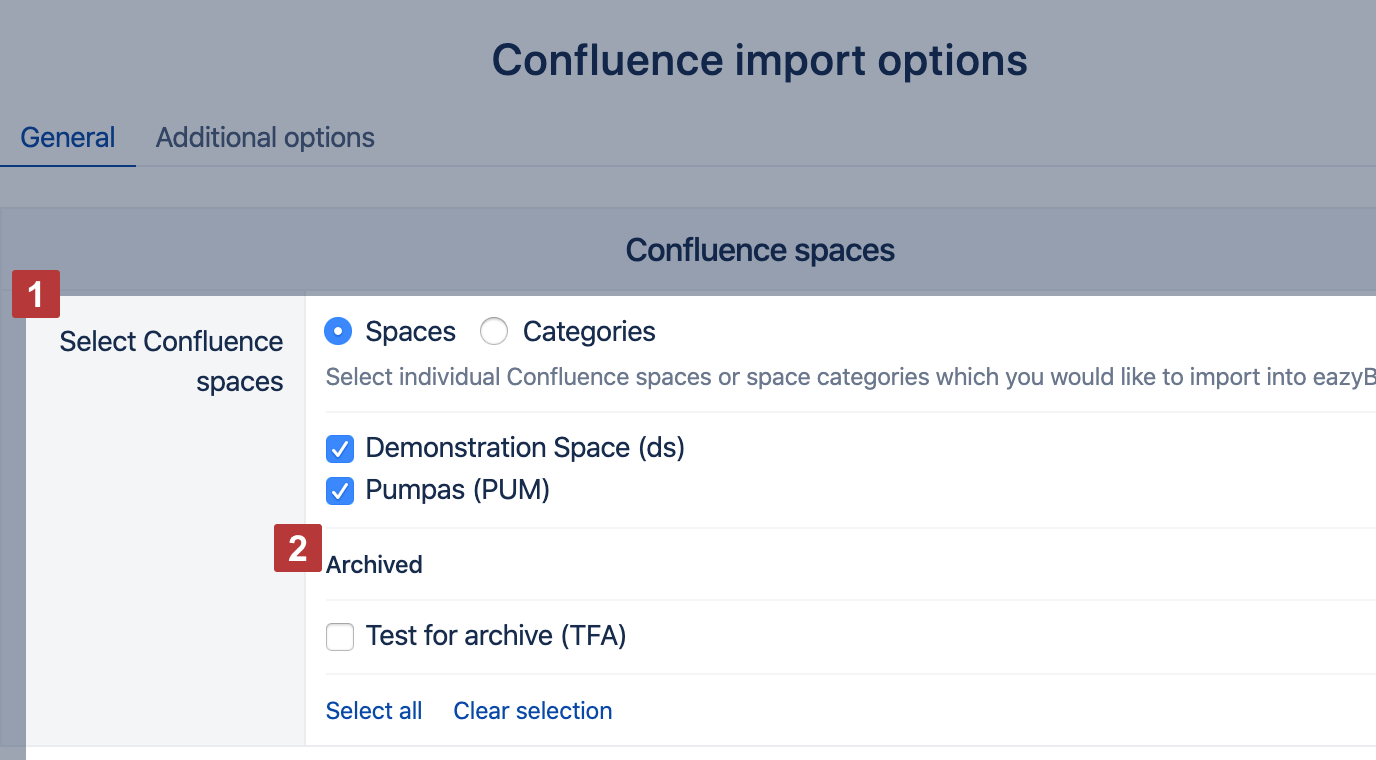Click the Clear selection link
1376x760 pixels.
[x=533, y=711]
